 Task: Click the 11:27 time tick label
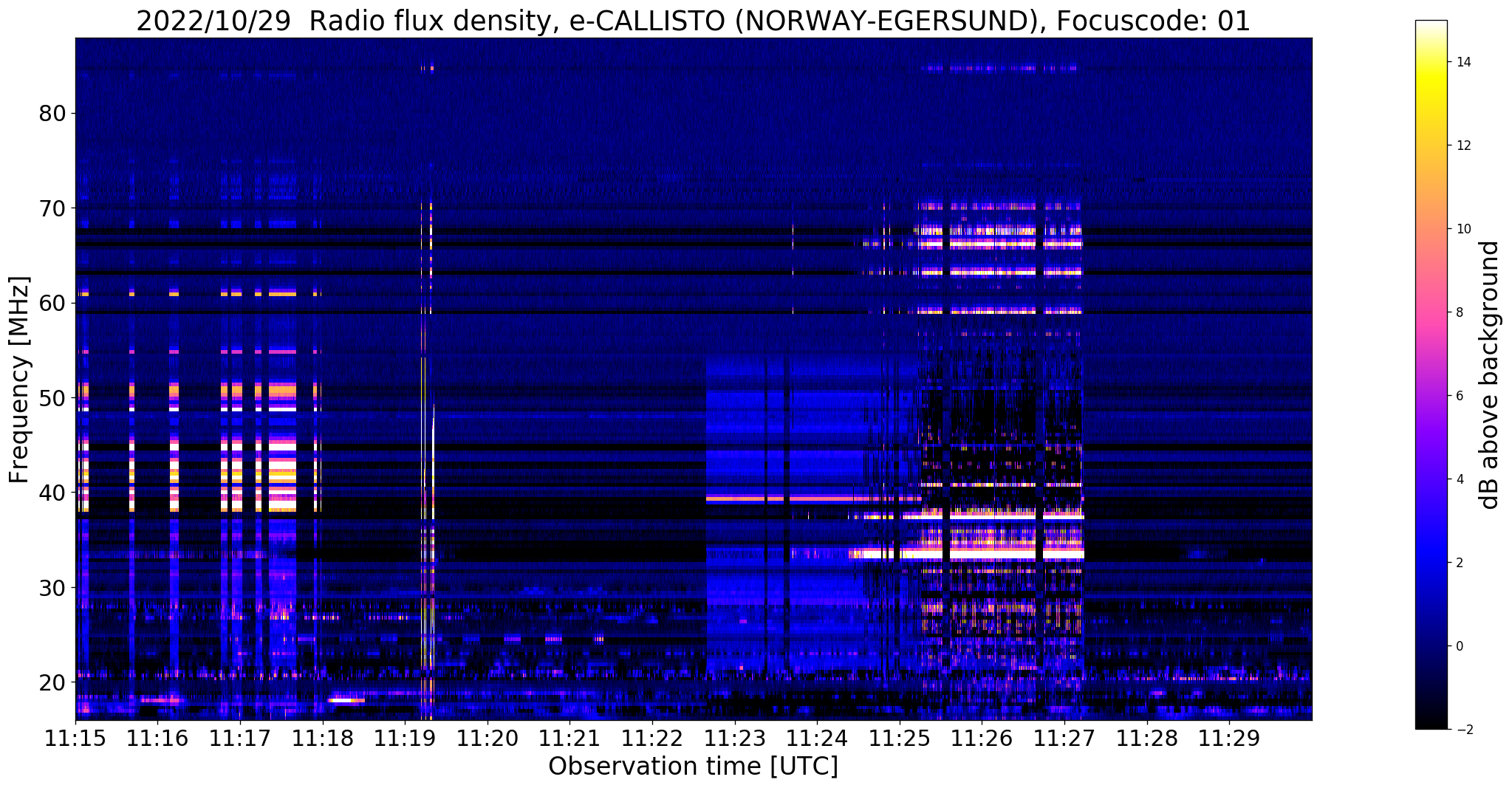pos(1064,739)
